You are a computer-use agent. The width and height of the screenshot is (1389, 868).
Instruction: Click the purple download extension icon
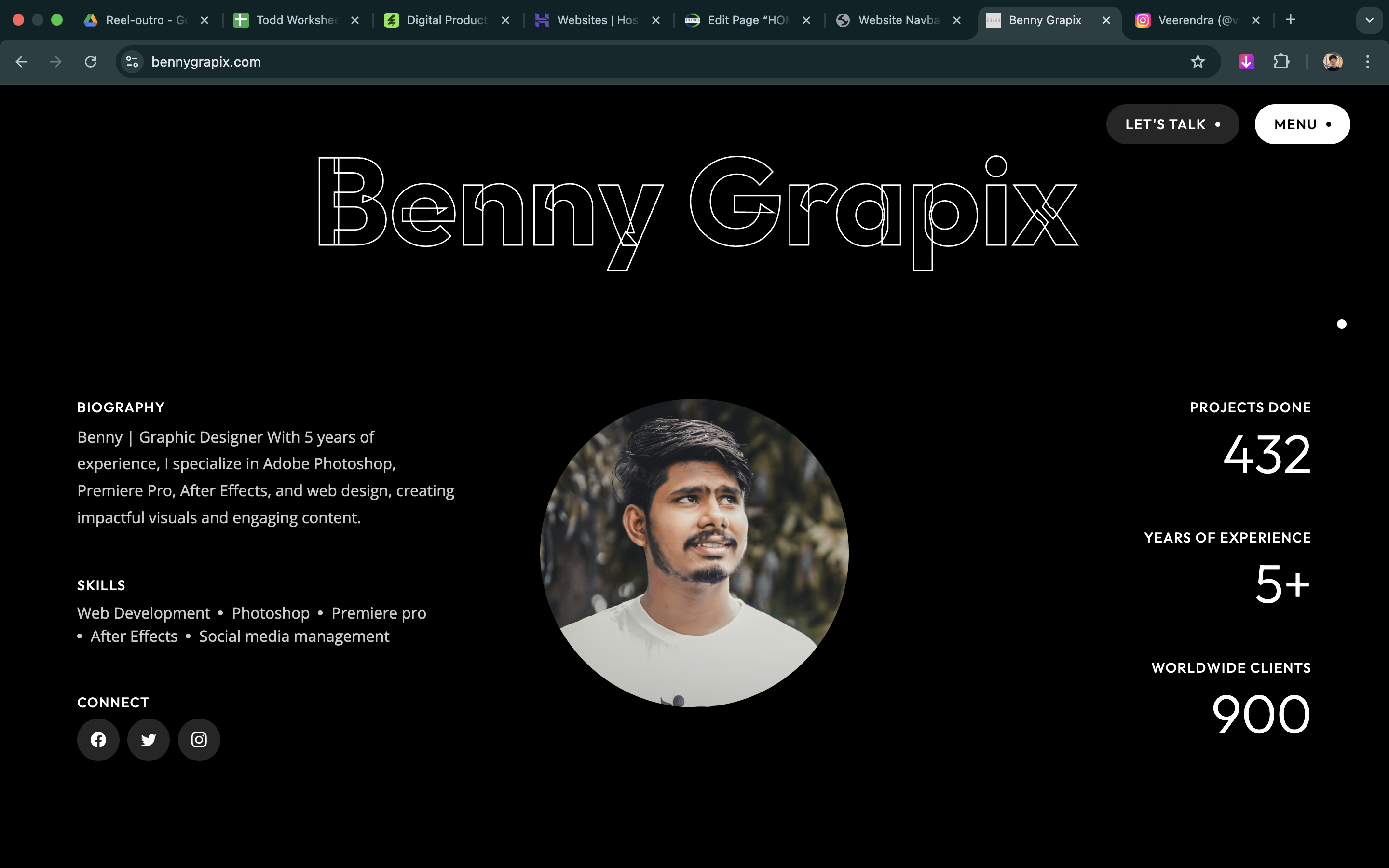click(1245, 61)
